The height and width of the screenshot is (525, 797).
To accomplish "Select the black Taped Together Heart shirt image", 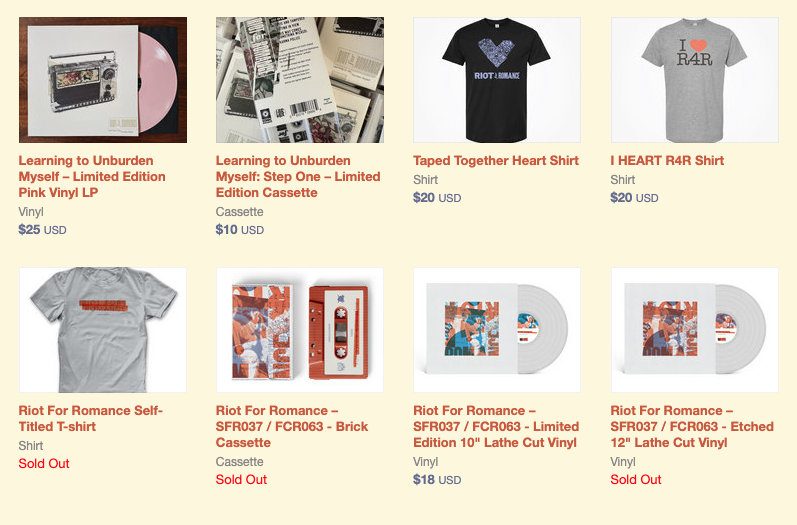I will [x=497, y=80].
